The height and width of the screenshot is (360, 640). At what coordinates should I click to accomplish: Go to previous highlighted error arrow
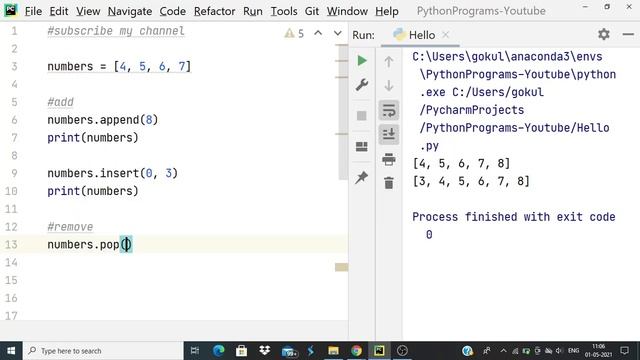318,33
